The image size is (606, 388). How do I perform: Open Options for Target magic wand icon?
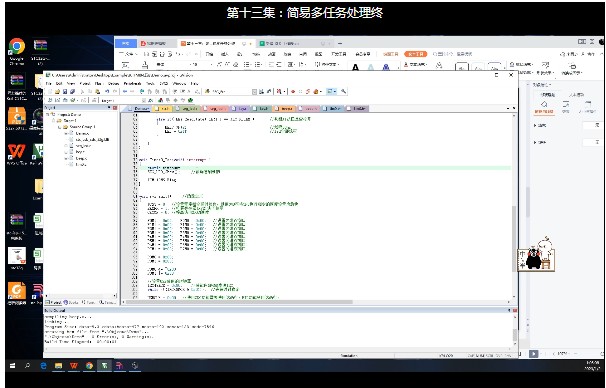[x=150, y=100]
